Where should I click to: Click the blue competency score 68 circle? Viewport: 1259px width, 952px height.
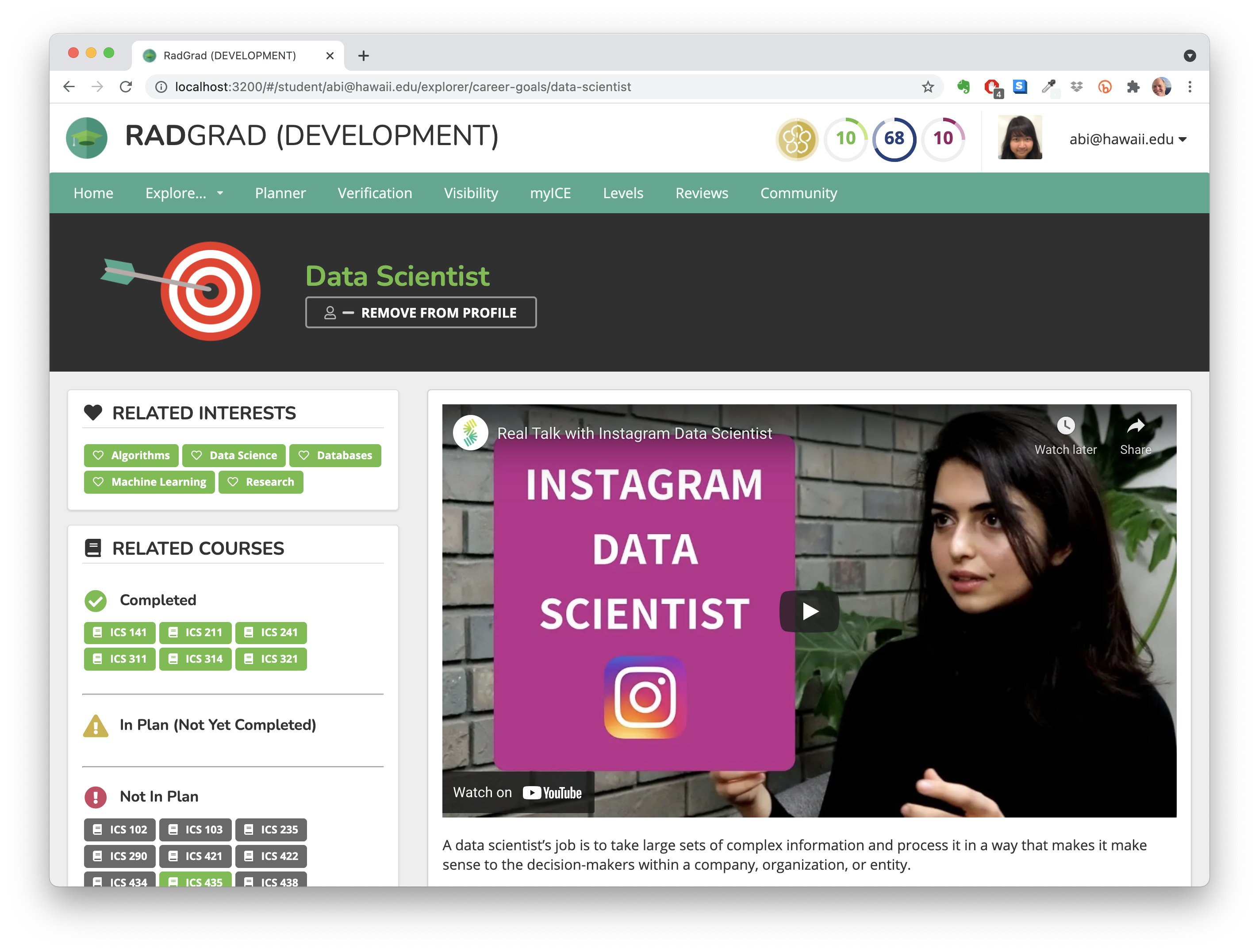click(894, 139)
